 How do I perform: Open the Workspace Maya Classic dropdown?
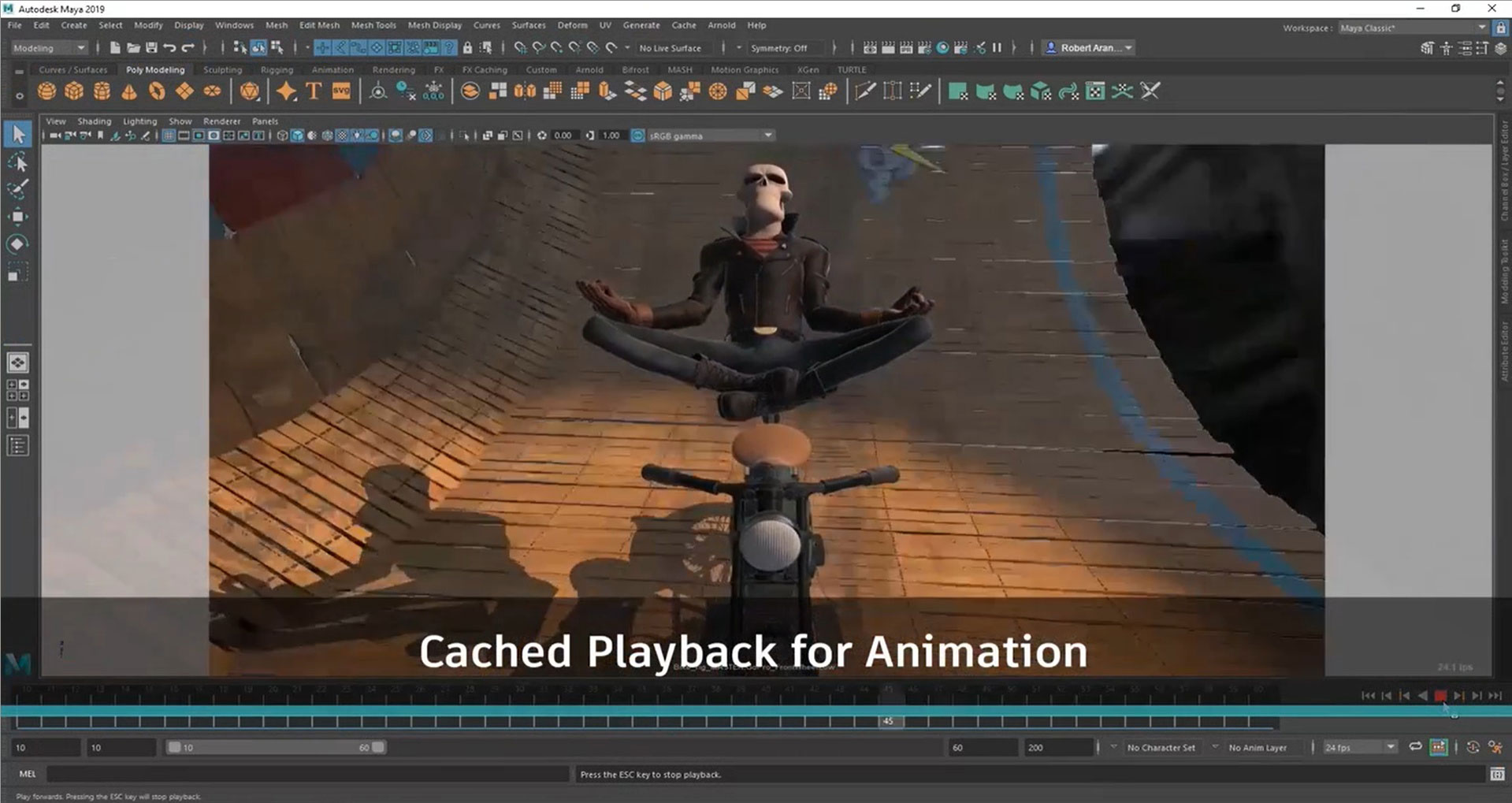tap(1413, 28)
